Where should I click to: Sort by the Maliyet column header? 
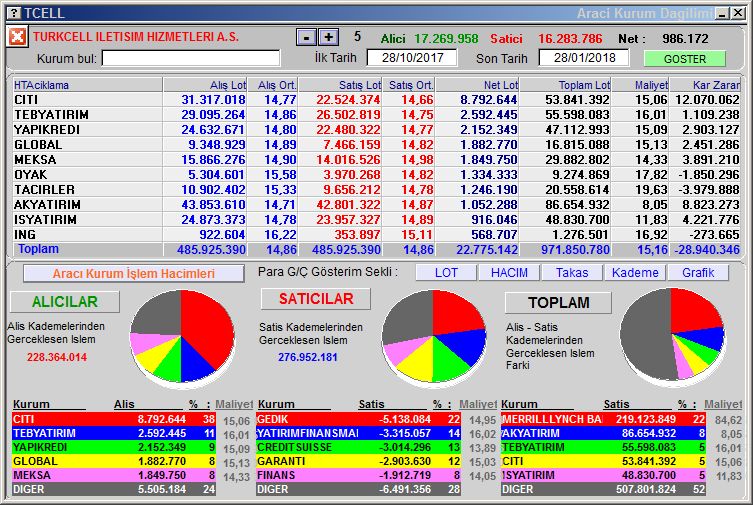[641, 85]
